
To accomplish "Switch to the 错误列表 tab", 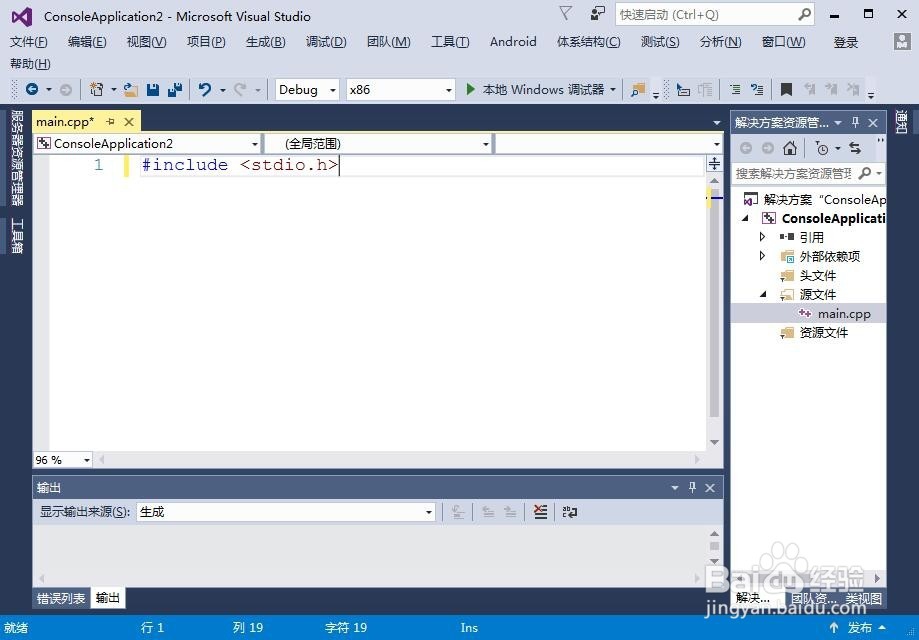I will (x=61, y=598).
